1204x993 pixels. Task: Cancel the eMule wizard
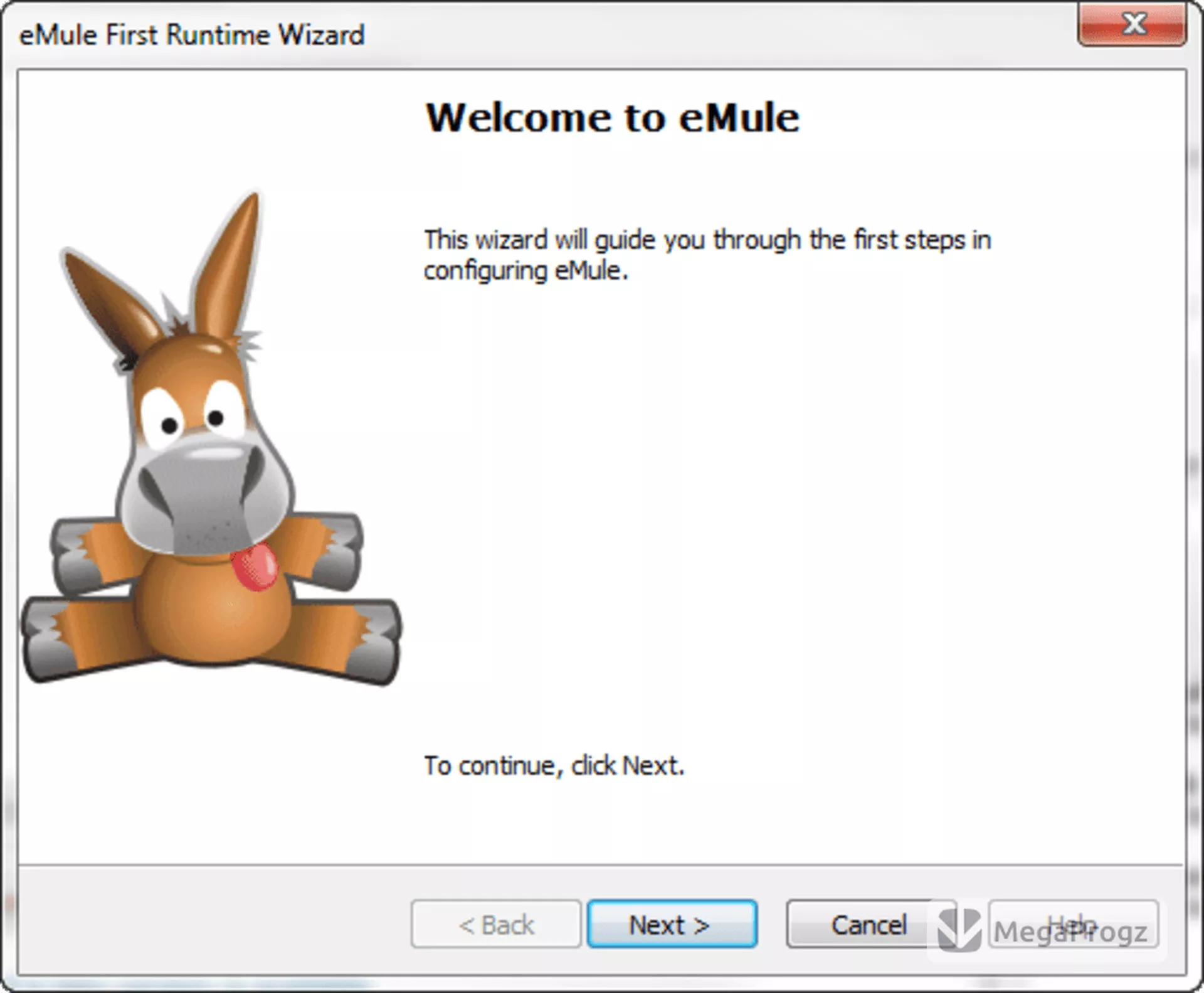870,923
